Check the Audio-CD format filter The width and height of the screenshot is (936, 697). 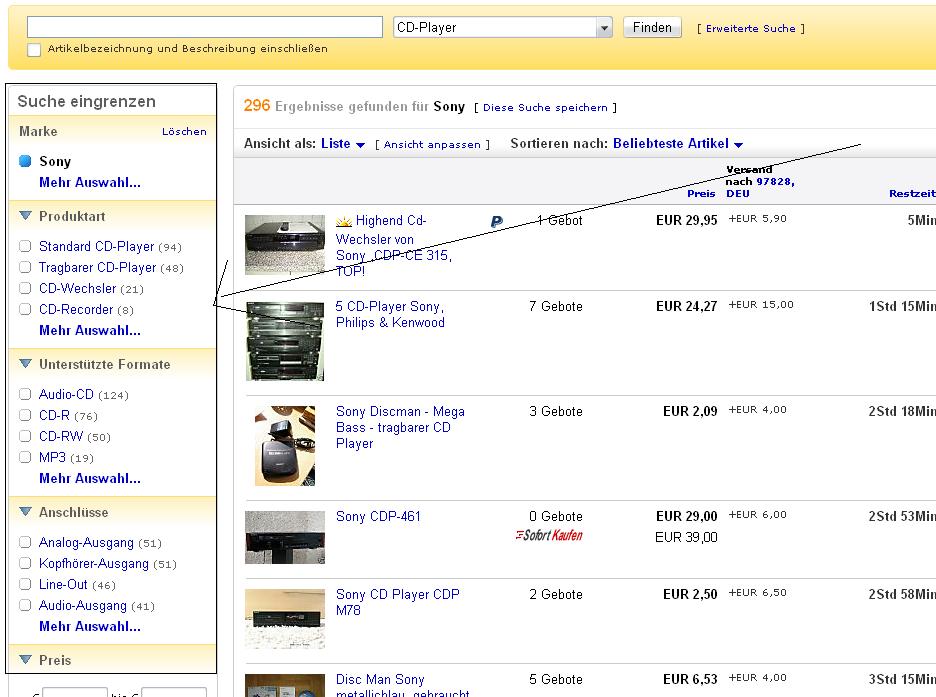(x=25, y=394)
